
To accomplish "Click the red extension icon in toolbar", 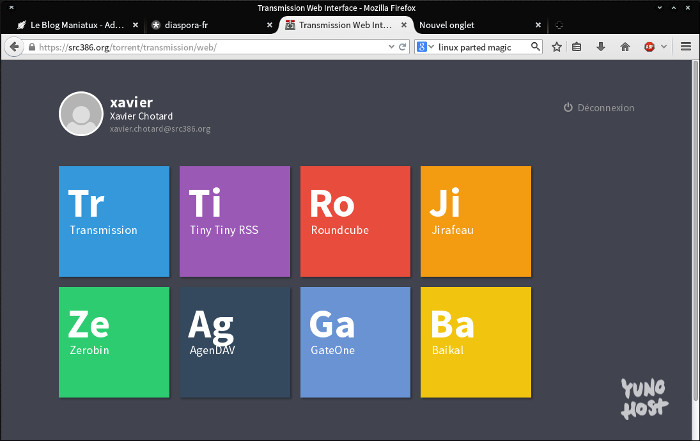I will [x=649, y=47].
